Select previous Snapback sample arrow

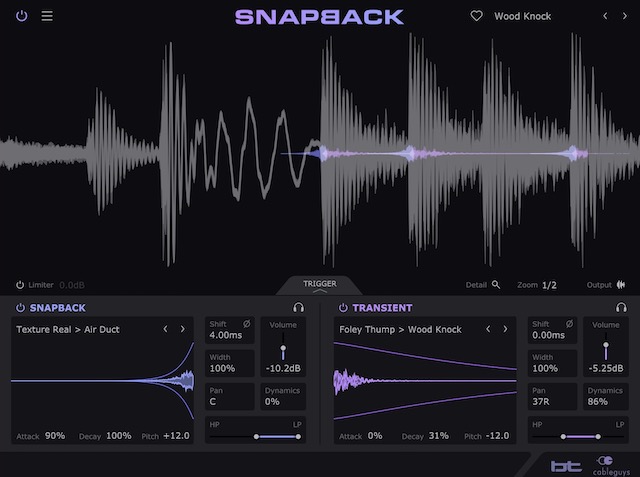[166, 329]
